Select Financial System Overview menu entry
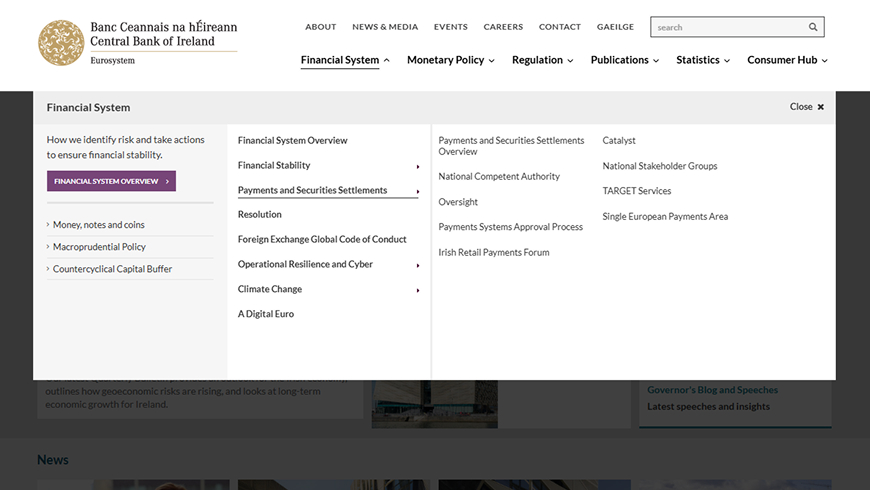The width and height of the screenshot is (870, 490). (x=292, y=140)
